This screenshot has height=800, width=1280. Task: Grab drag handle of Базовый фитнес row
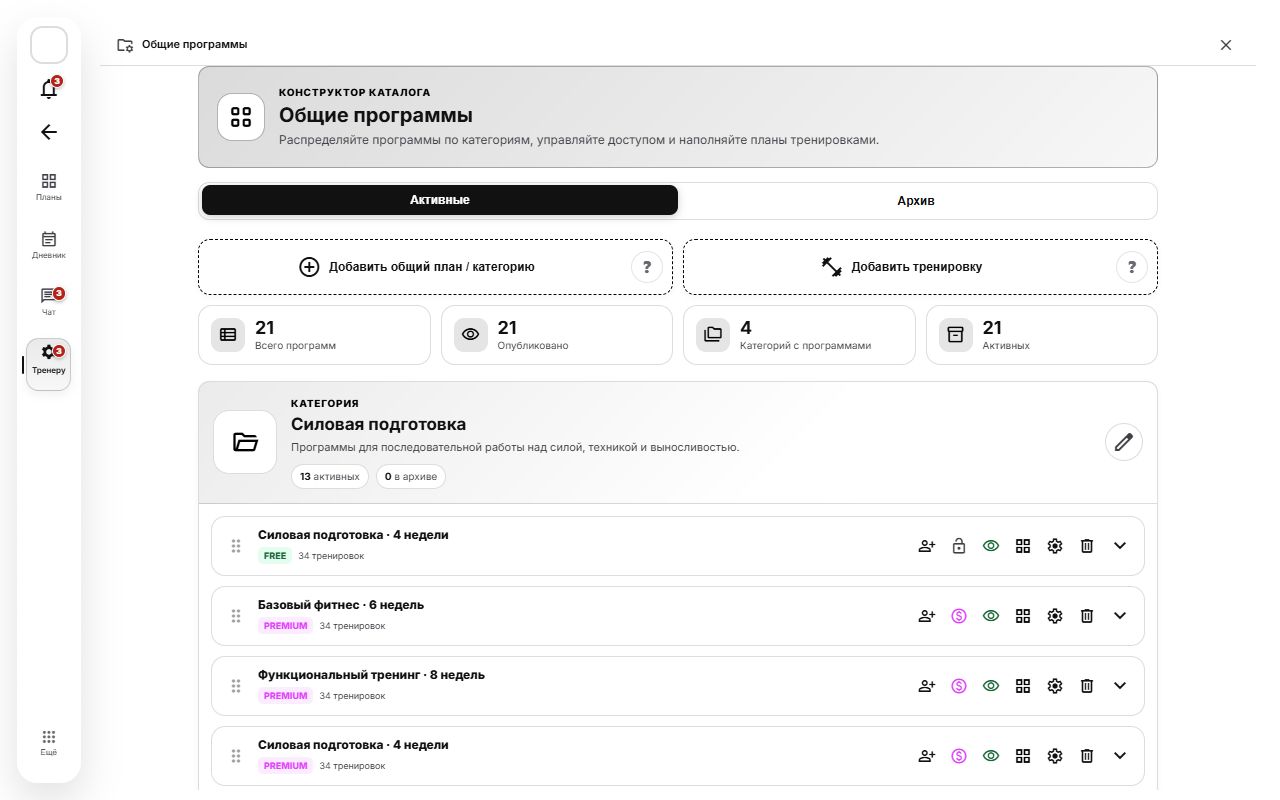pyautogui.click(x=236, y=616)
